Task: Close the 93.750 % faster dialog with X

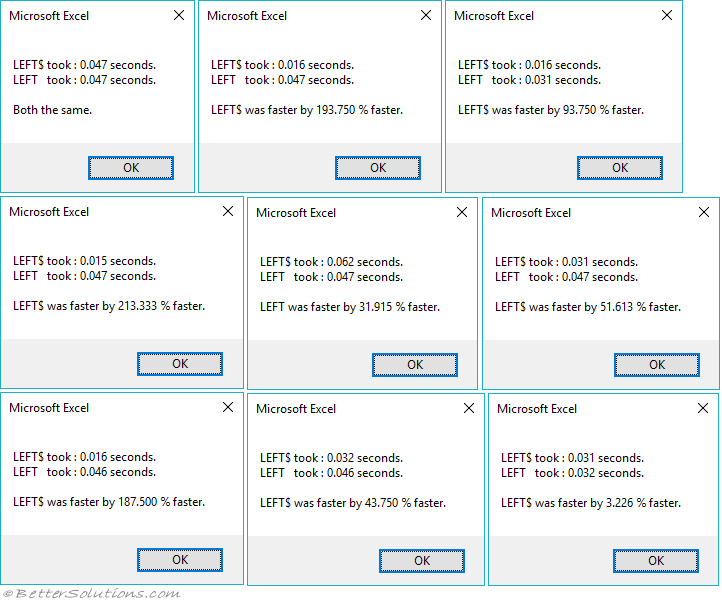Action: click(667, 15)
